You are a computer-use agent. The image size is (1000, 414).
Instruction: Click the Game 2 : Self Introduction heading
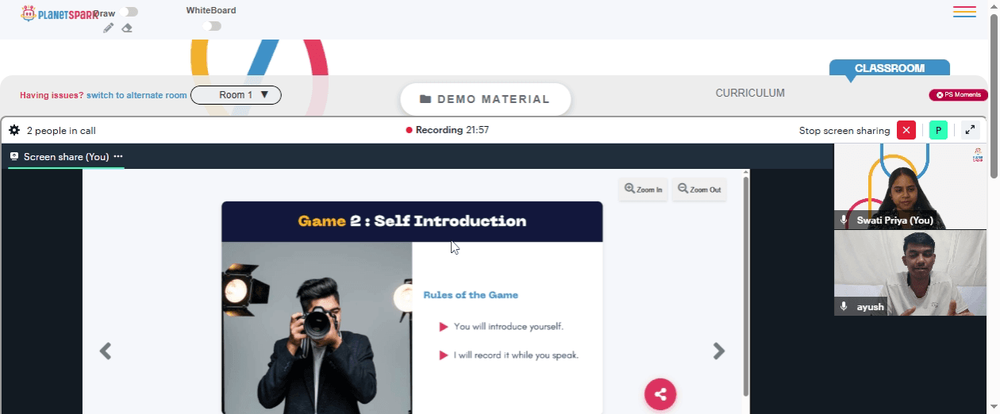pos(412,221)
